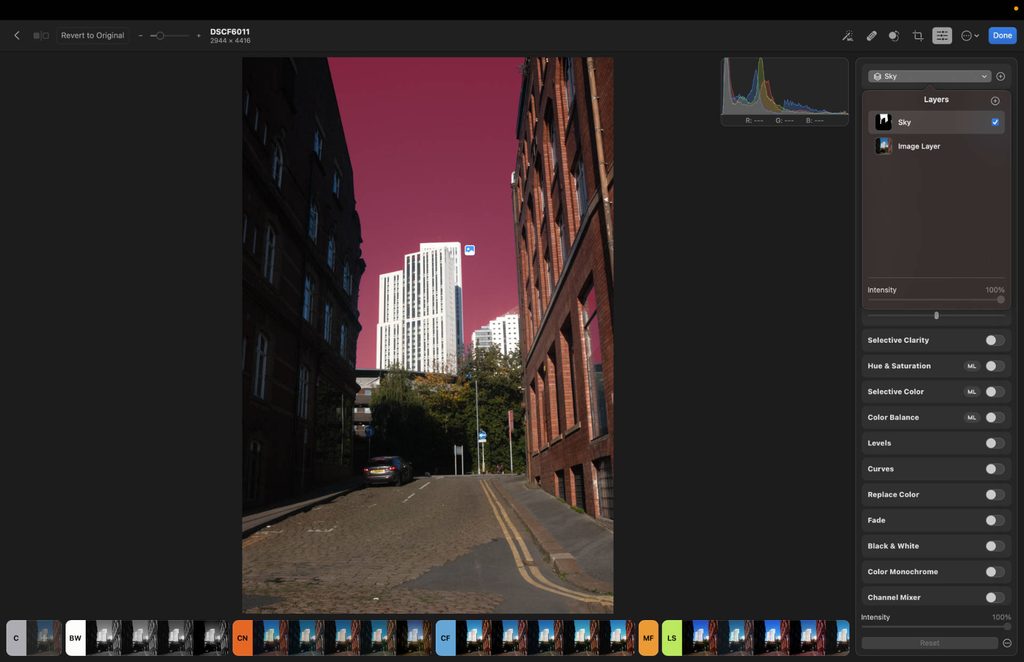The width and height of the screenshot is (1024, 662).
Task: Toggle Selective Clarity switch on
Action: [x=995, y=340]
